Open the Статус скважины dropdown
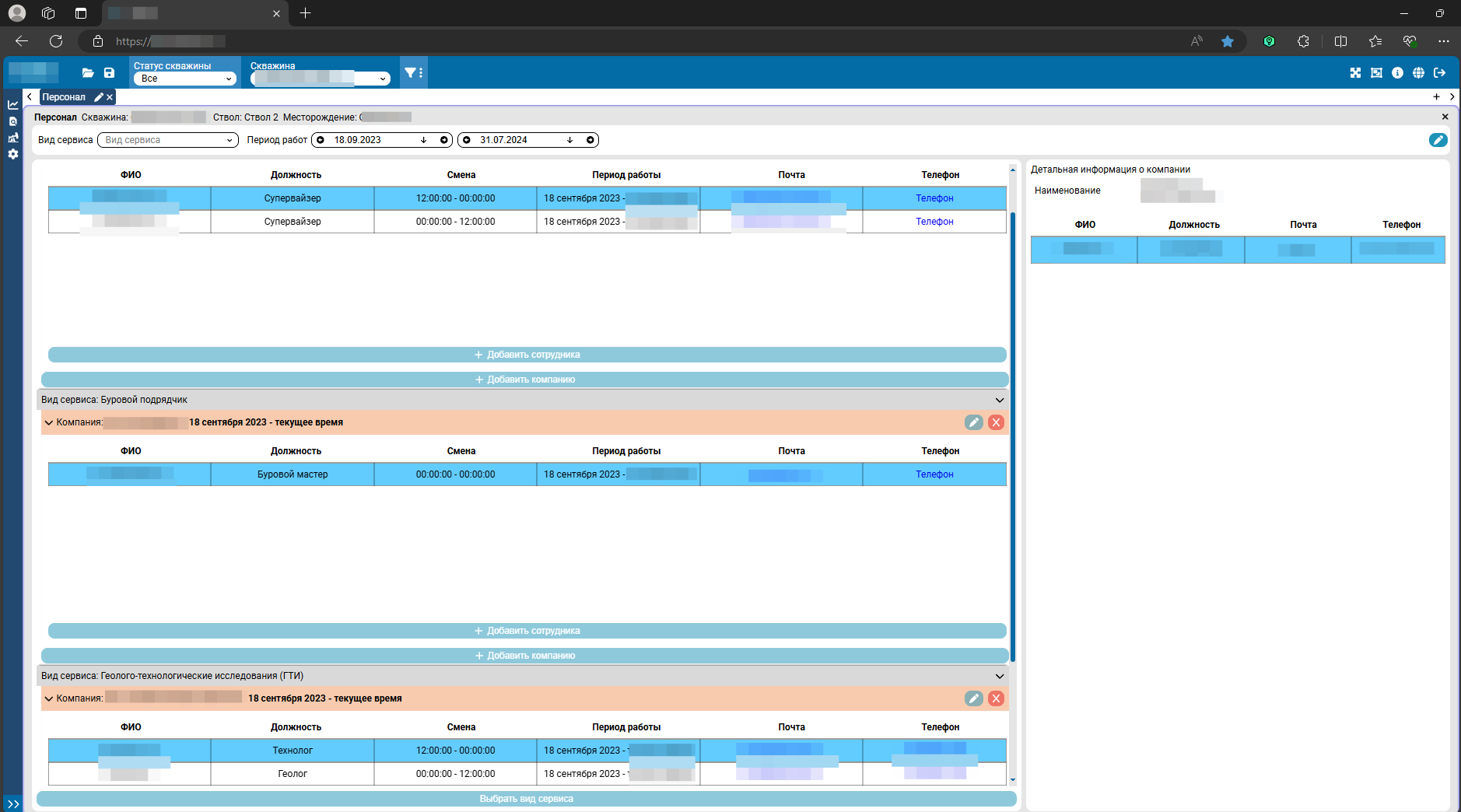Image resolution: width=1461 pixels, height=812 pixels. (184, 79)
